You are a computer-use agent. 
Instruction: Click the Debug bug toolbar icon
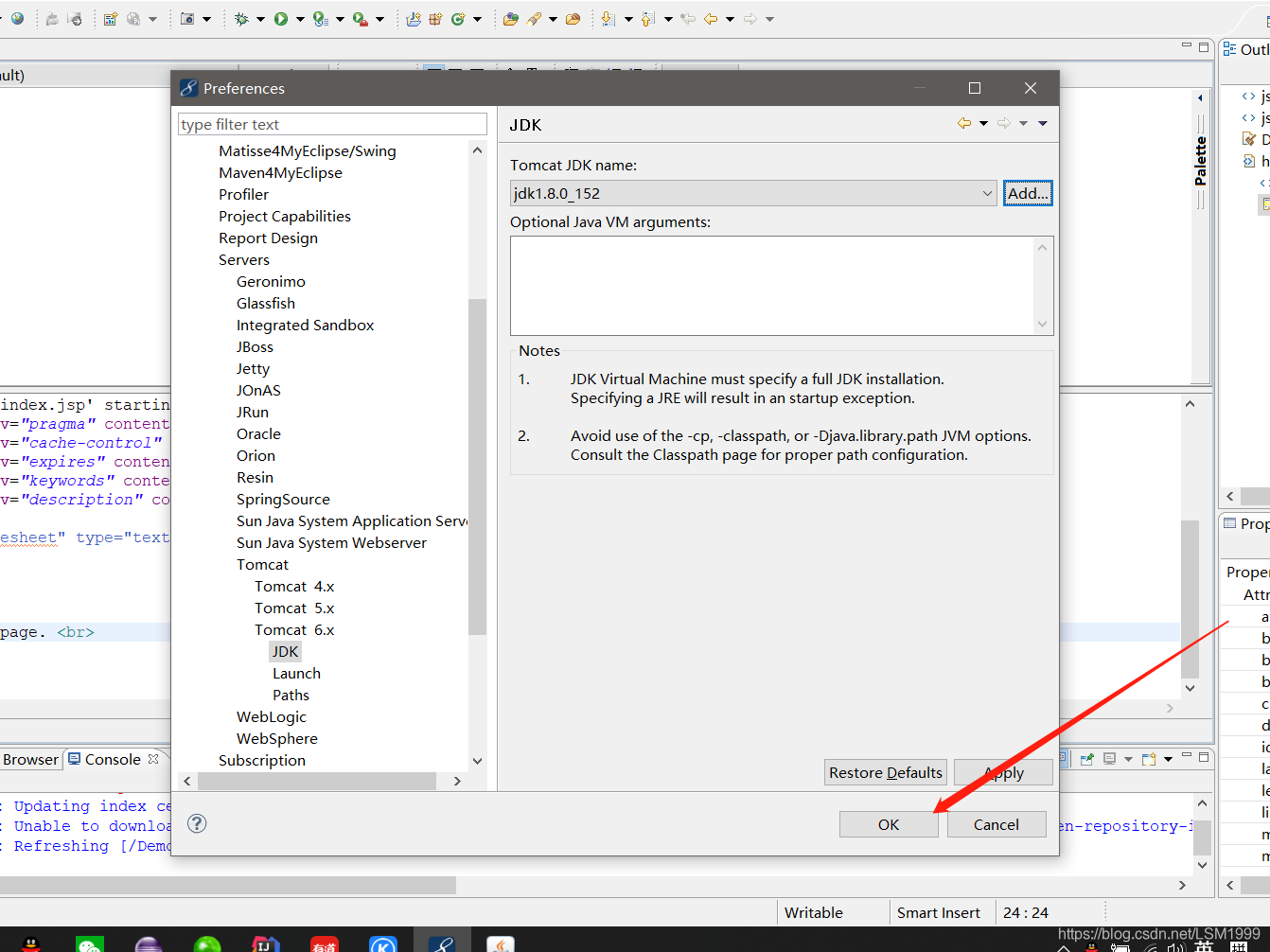[241, 19]
